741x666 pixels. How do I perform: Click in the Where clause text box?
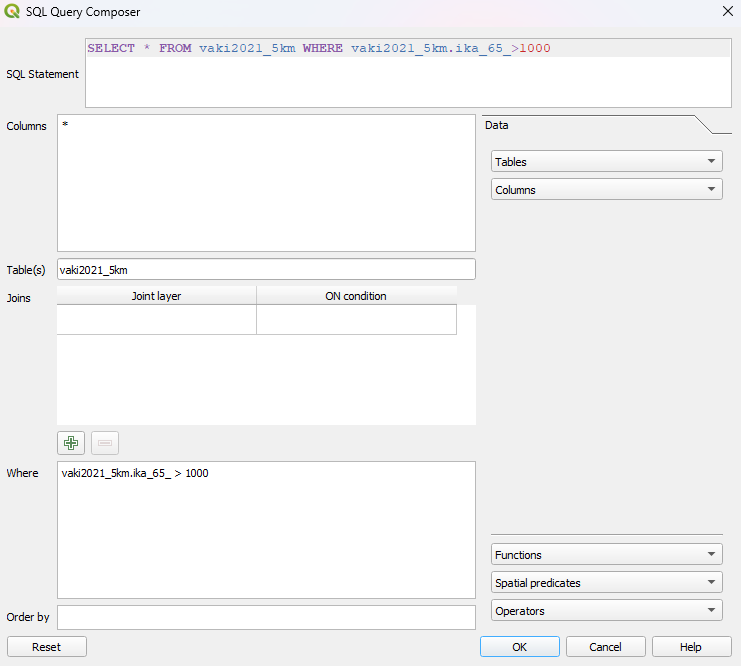pos(266,530)
